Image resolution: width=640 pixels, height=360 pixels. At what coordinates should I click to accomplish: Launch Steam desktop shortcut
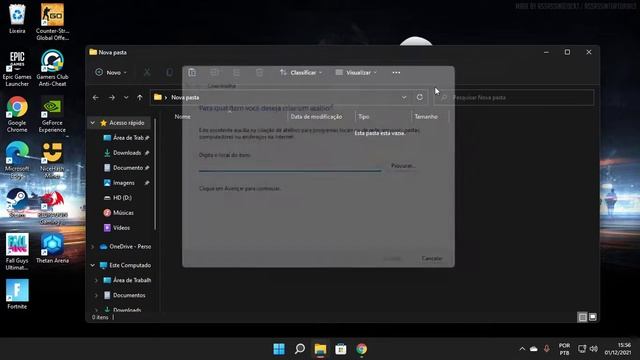pos(17,203)
